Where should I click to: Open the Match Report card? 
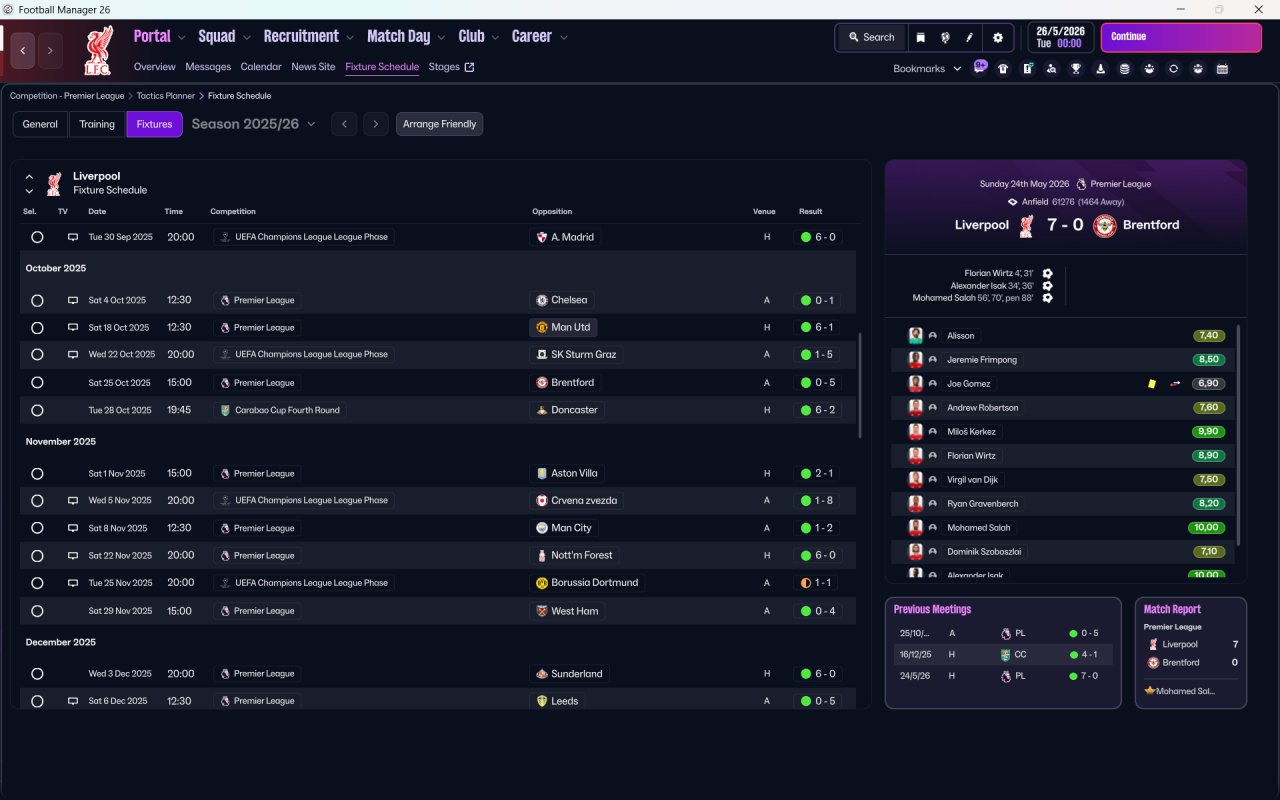tap(1191, 653)
